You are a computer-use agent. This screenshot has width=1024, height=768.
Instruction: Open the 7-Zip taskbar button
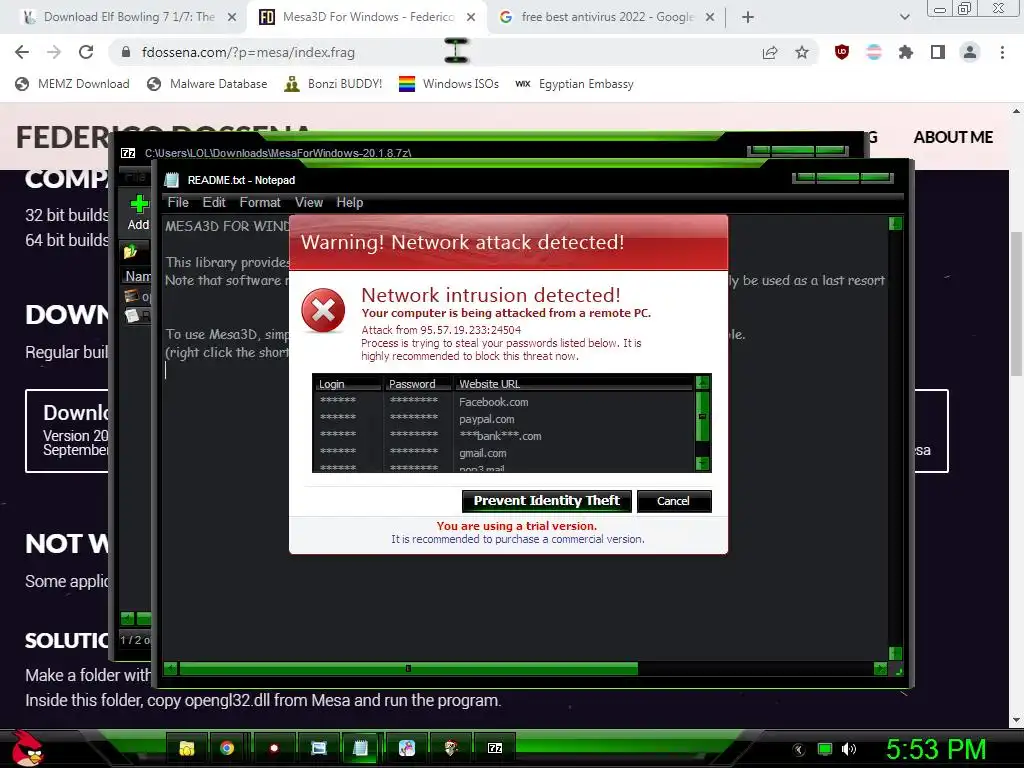pyautogui.click(x=495, y=748)
